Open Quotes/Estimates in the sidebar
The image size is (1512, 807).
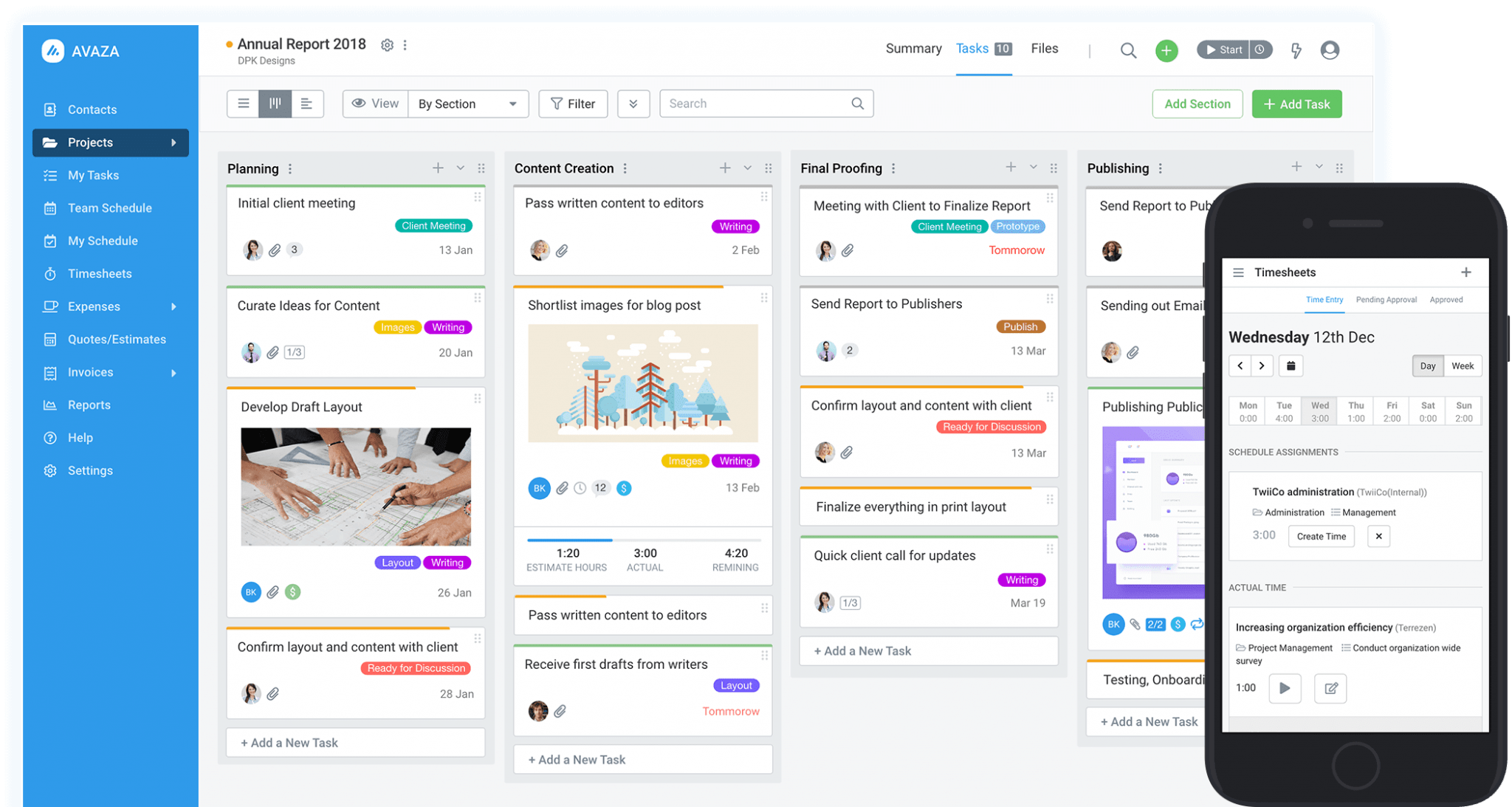tap(116, 339)
